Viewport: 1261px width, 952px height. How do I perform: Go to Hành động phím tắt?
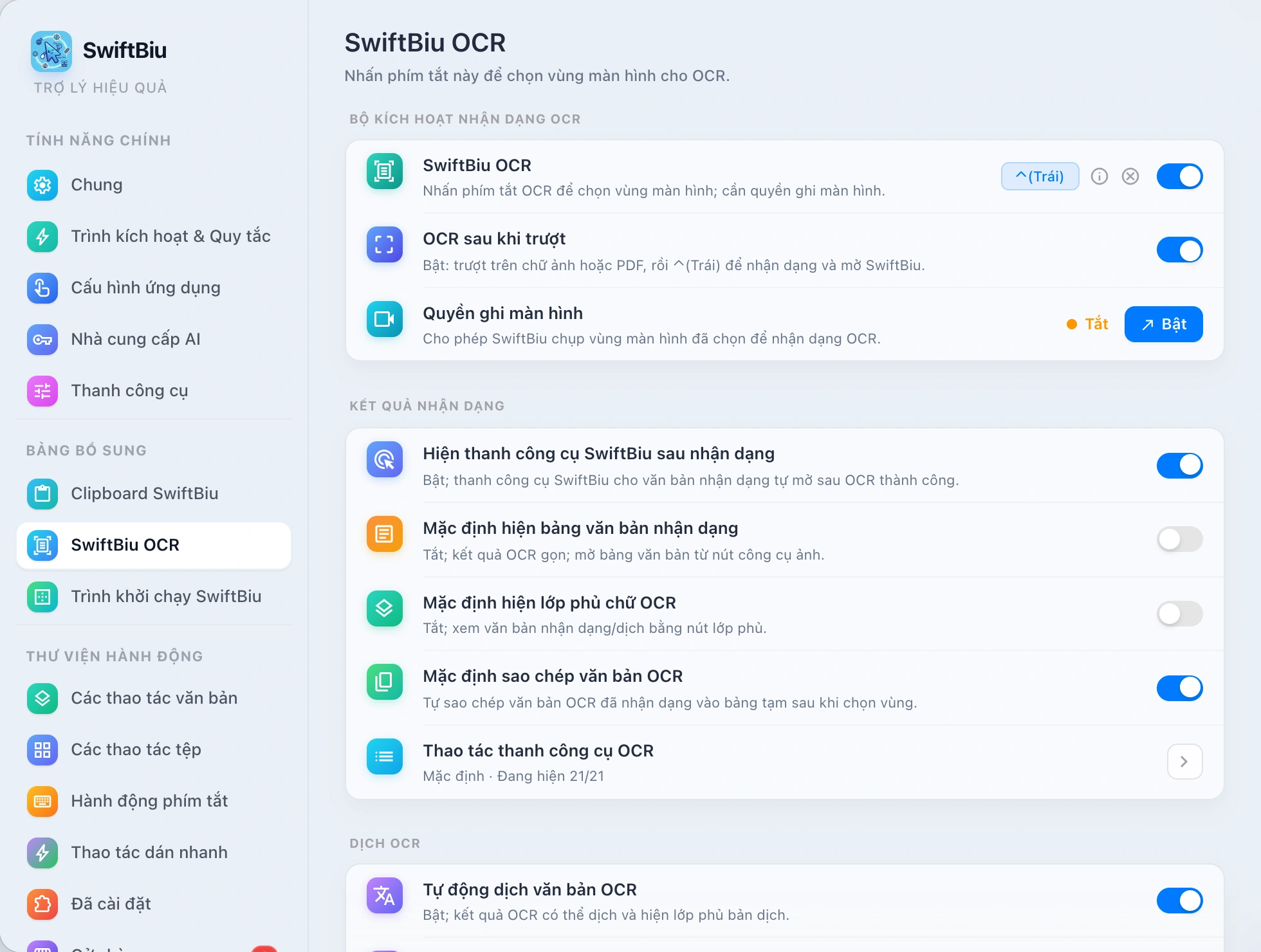(154, 801)
